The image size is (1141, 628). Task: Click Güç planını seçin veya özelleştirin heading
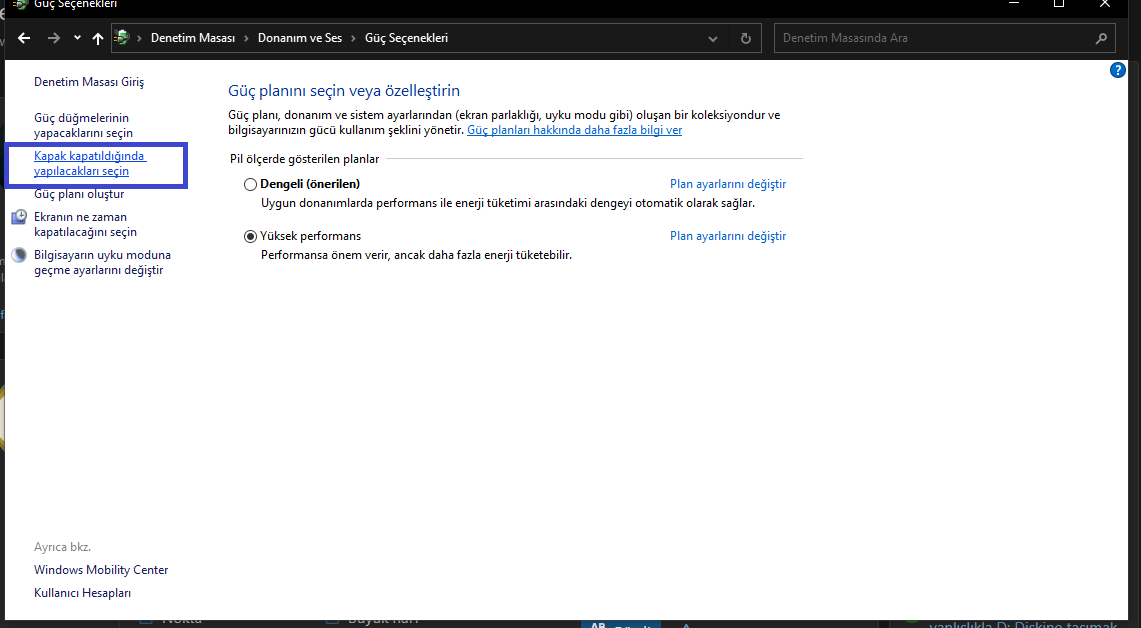[343, 91]
